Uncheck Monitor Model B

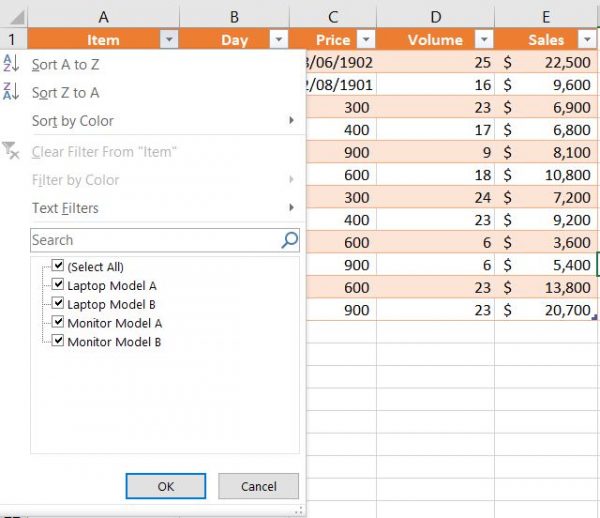57,340
